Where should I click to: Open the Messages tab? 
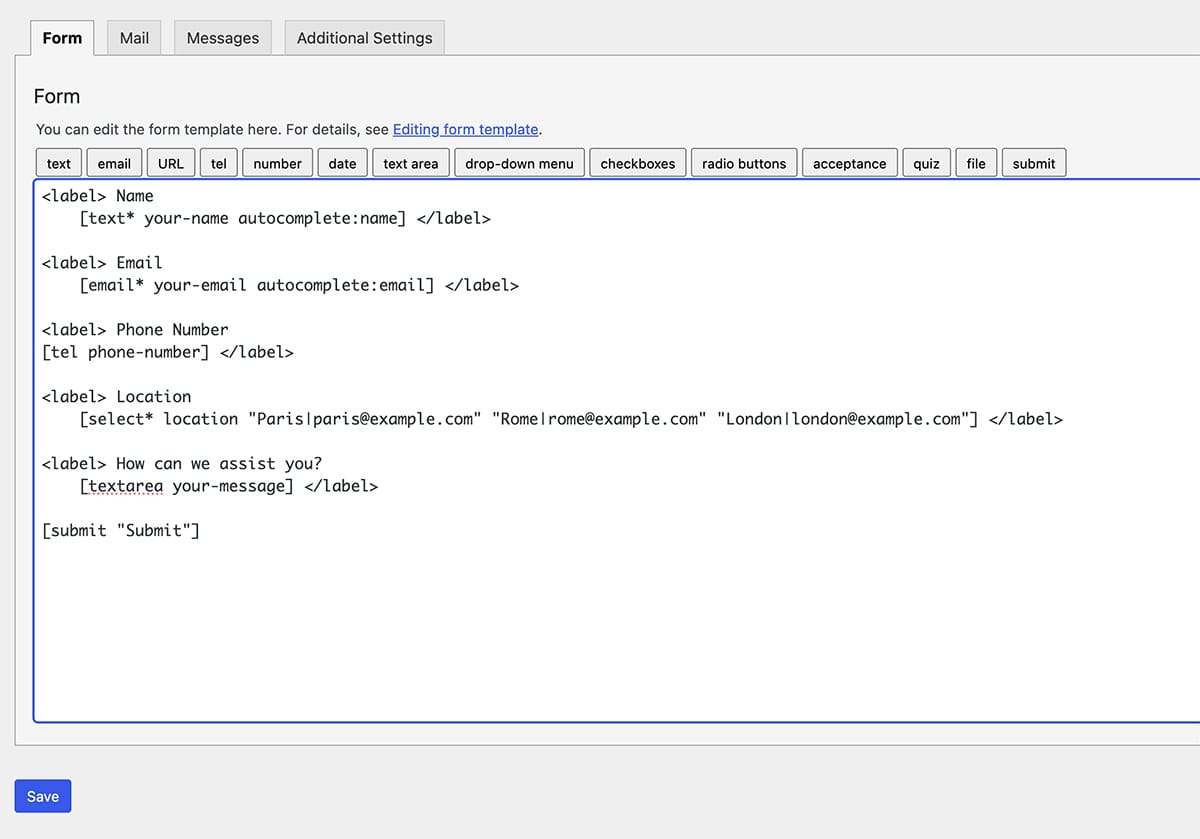coord(222,38)
